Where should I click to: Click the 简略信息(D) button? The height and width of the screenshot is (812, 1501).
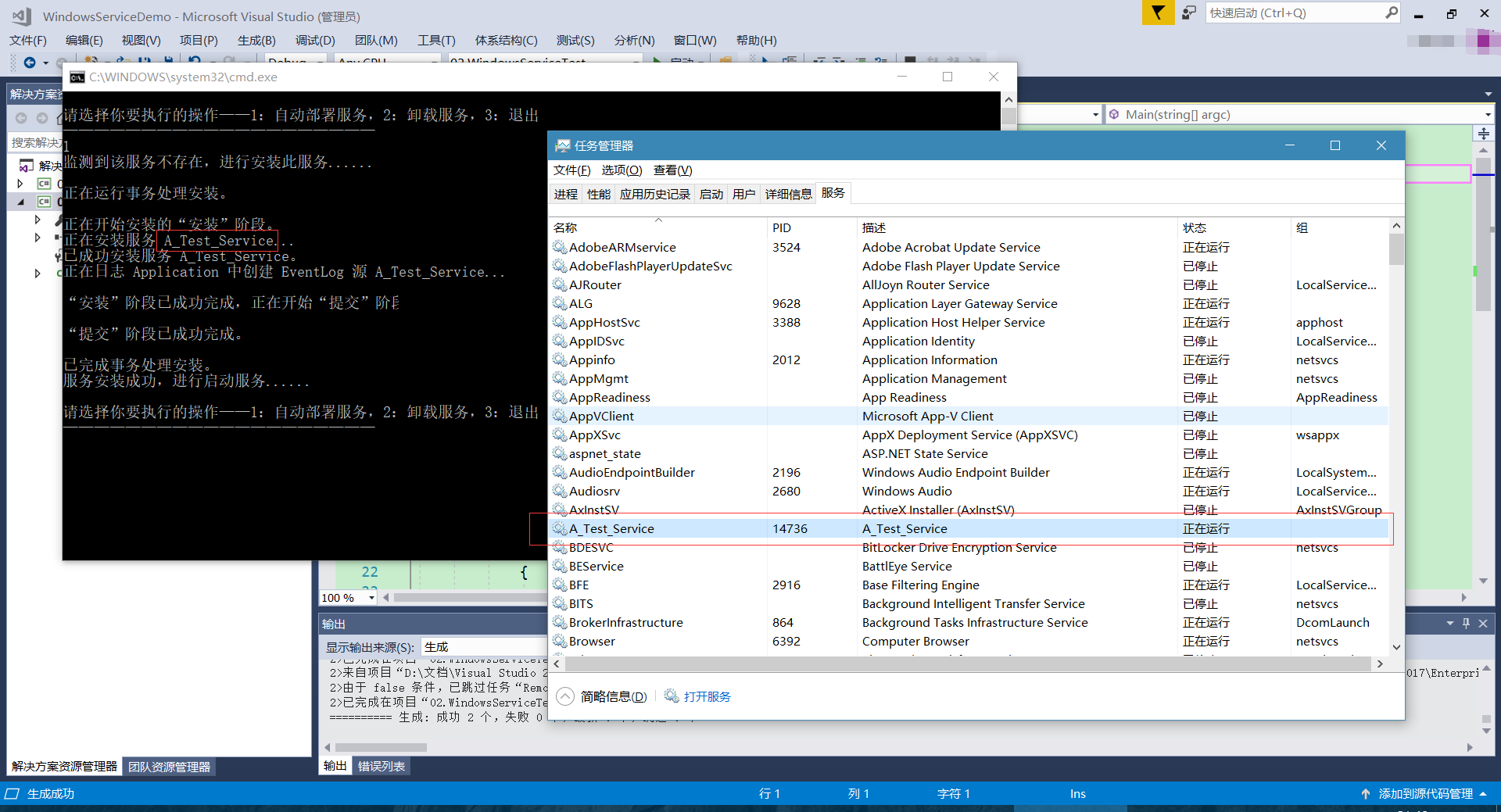pyautogui.click(x=614, y=696)
